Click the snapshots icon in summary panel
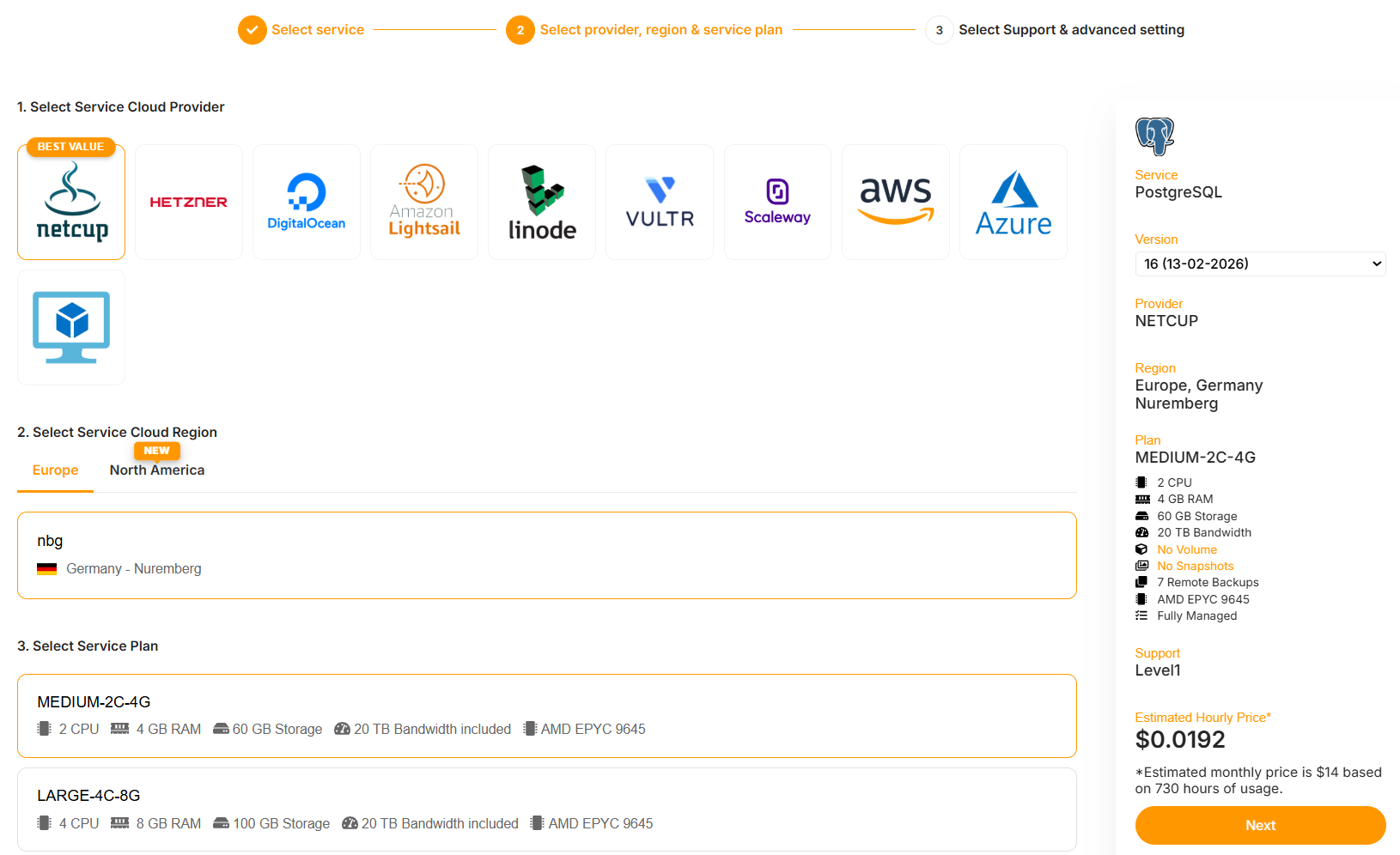The height and width of the screenshot is (855, 1400). click(x=1141, y=566)
